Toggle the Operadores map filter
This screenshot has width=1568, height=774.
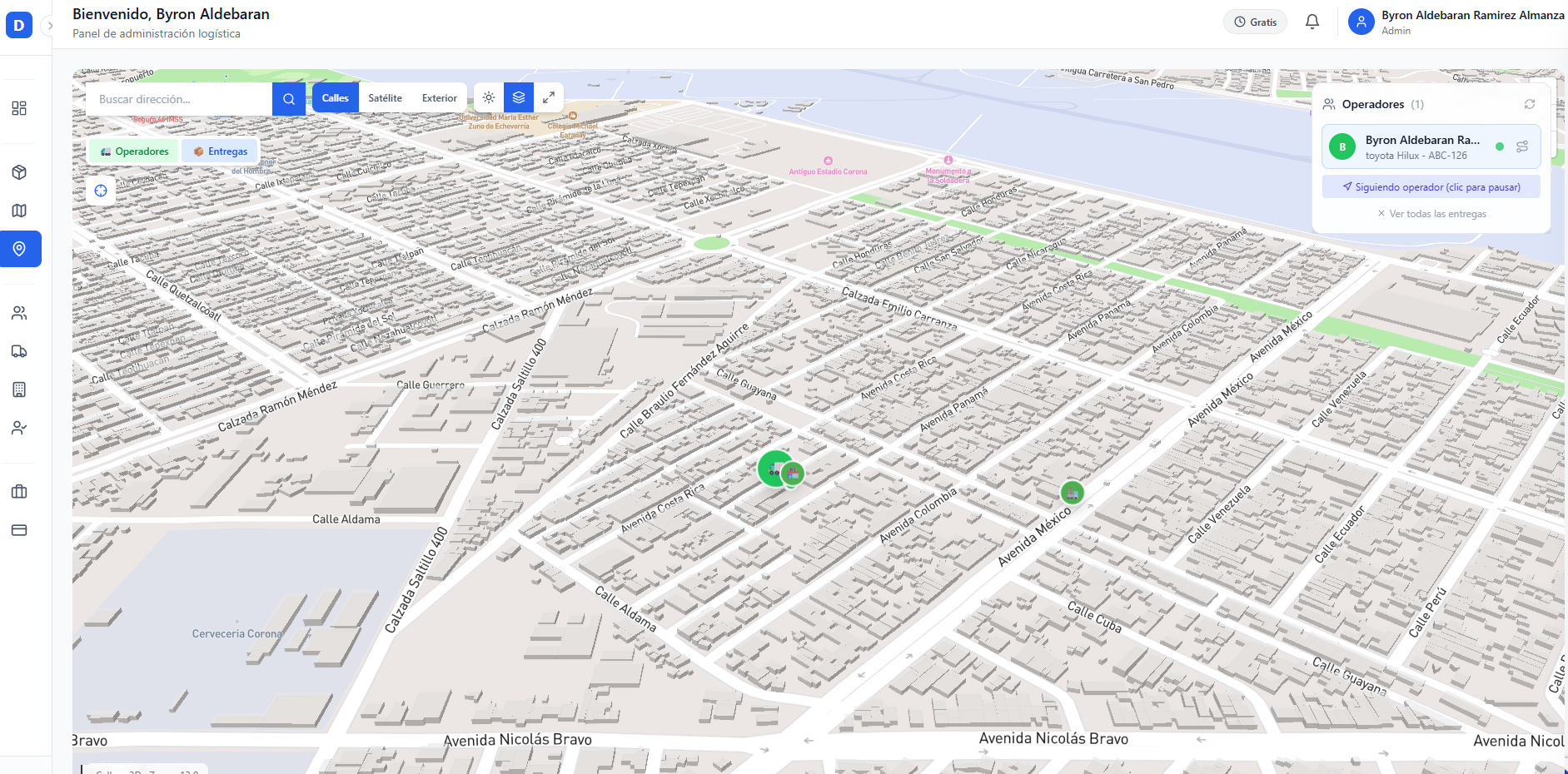(x=134, y=151)
